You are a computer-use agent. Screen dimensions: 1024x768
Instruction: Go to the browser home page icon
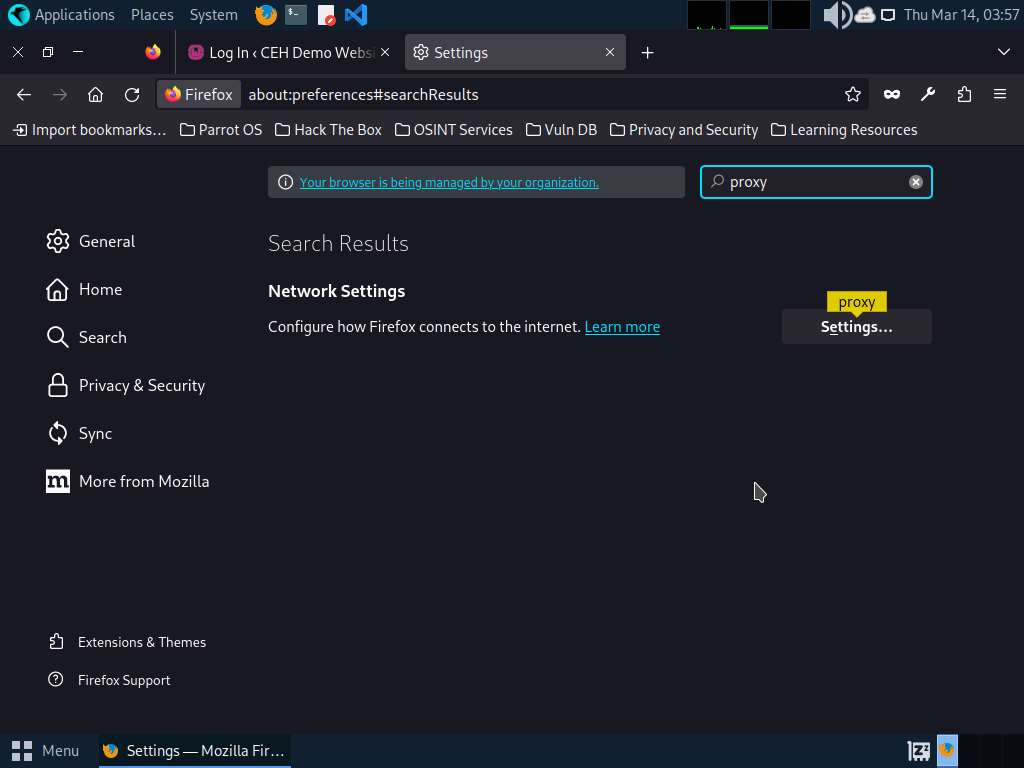tap(96, 94)
